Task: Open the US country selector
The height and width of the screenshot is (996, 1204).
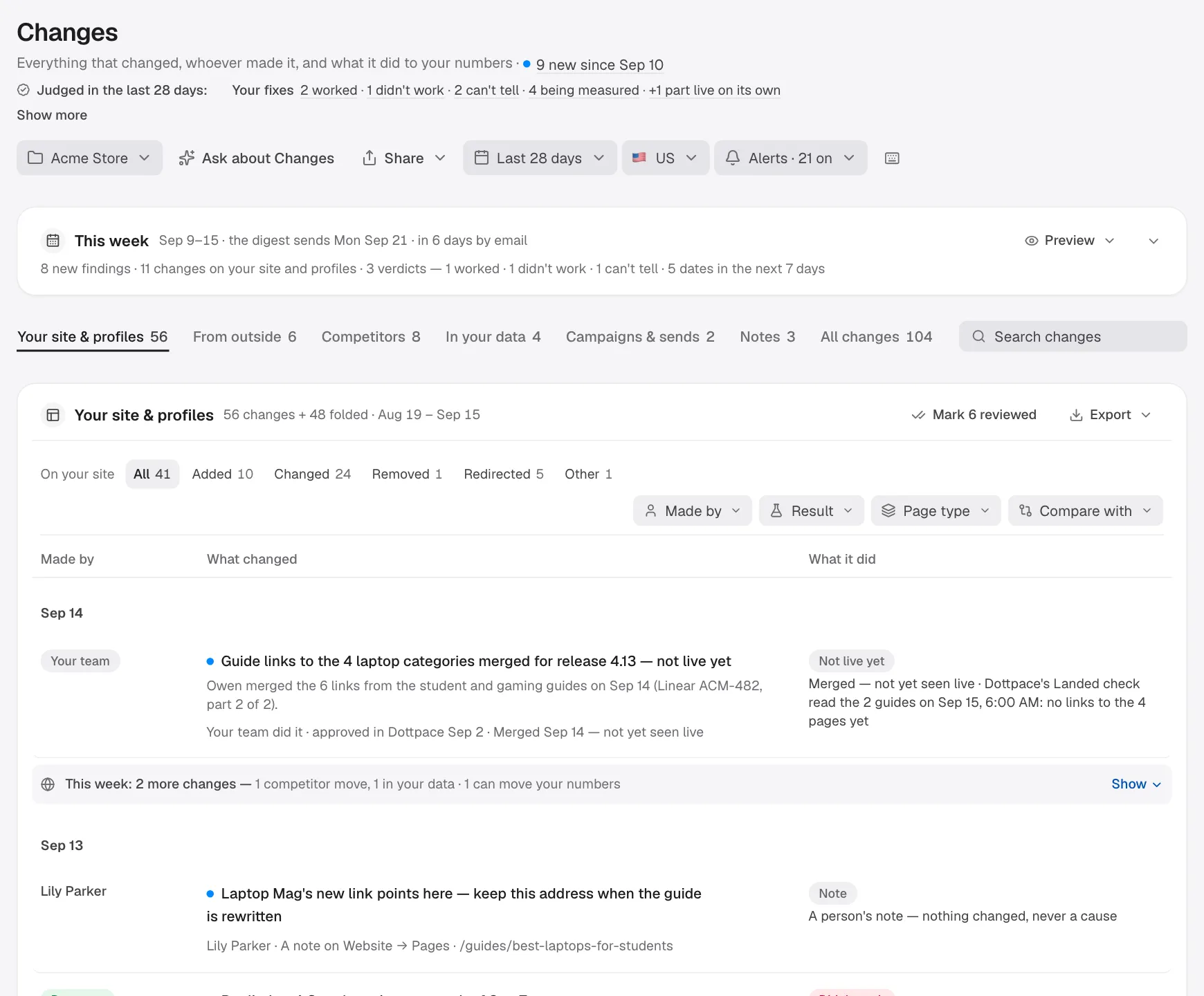Action: (665, 158)
